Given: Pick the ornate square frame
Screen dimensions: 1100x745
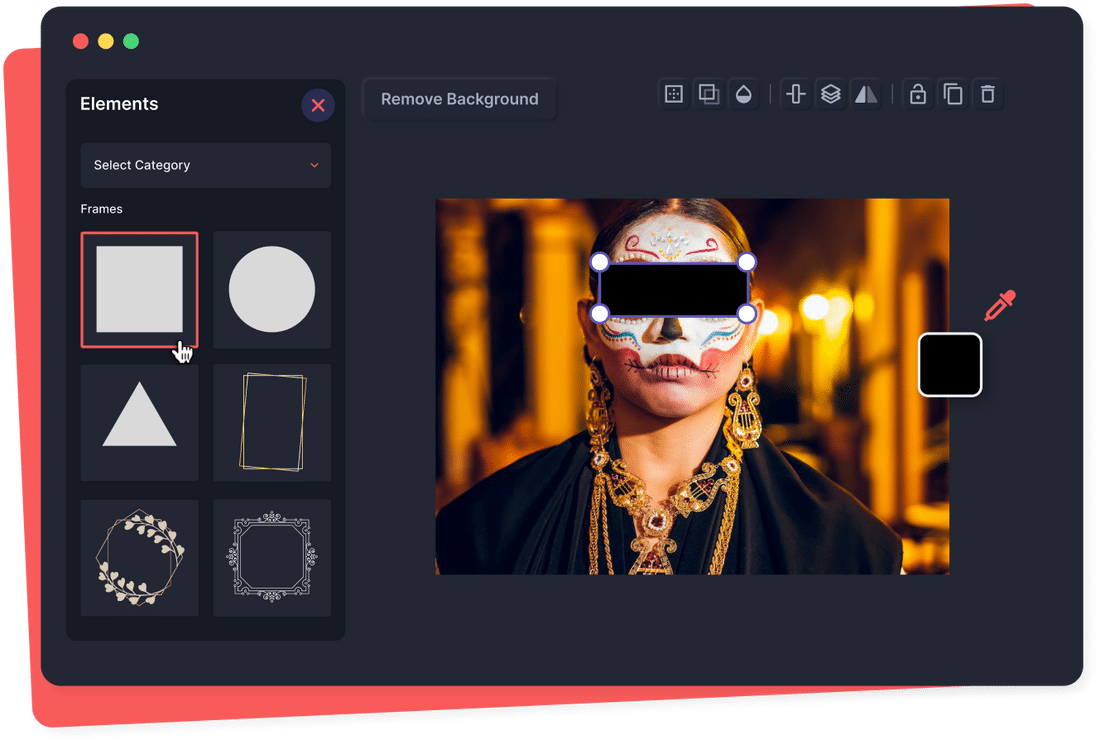Looking at the screenshot, I should 271,557.
